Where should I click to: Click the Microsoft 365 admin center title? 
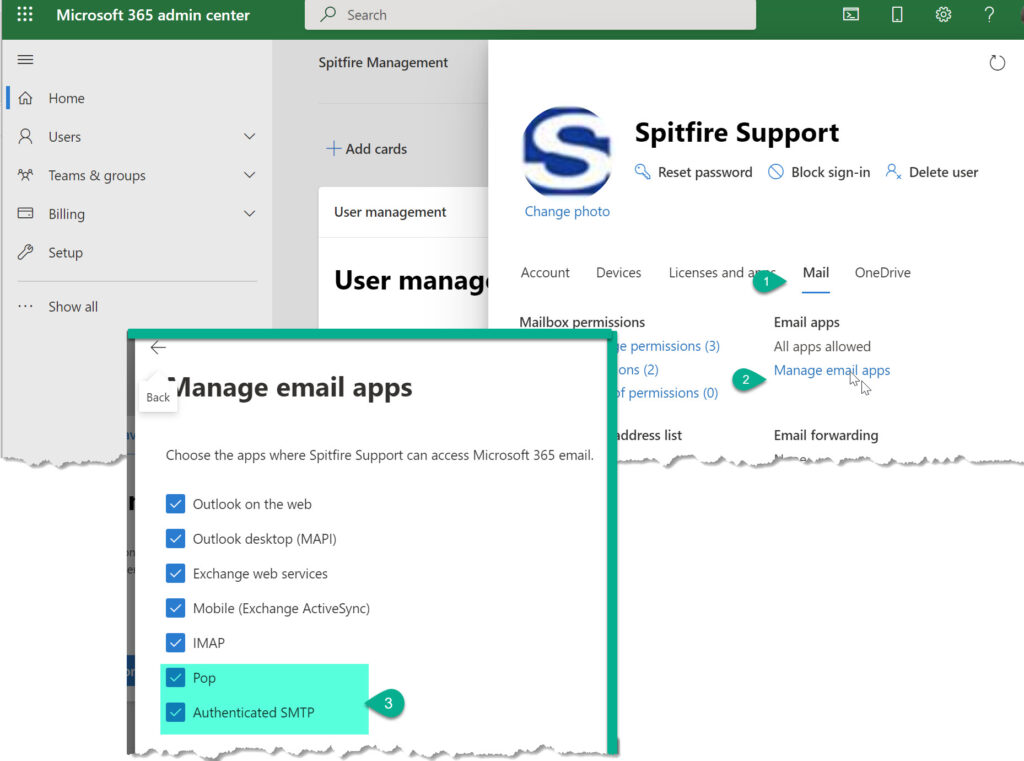[153, 14]
